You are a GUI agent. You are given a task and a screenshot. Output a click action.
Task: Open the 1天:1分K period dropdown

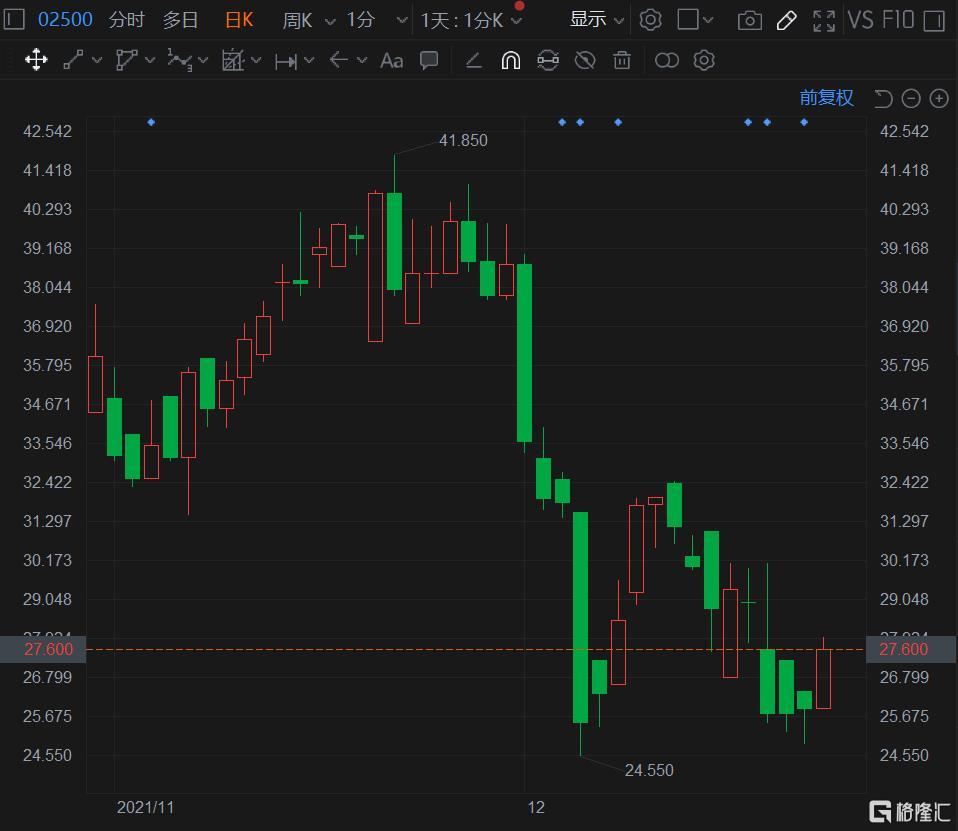click(x=471, y=20)
